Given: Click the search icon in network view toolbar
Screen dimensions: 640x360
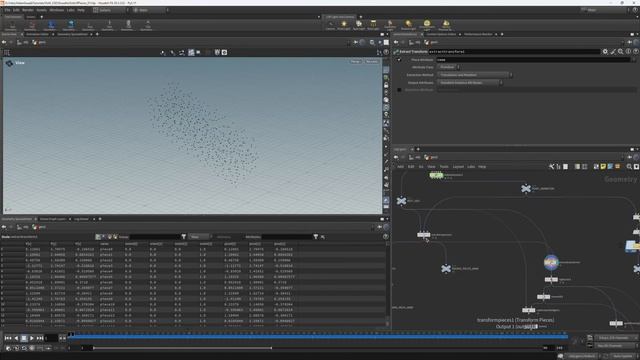Looking at the screenshot, I should click(x=629, y=167).
